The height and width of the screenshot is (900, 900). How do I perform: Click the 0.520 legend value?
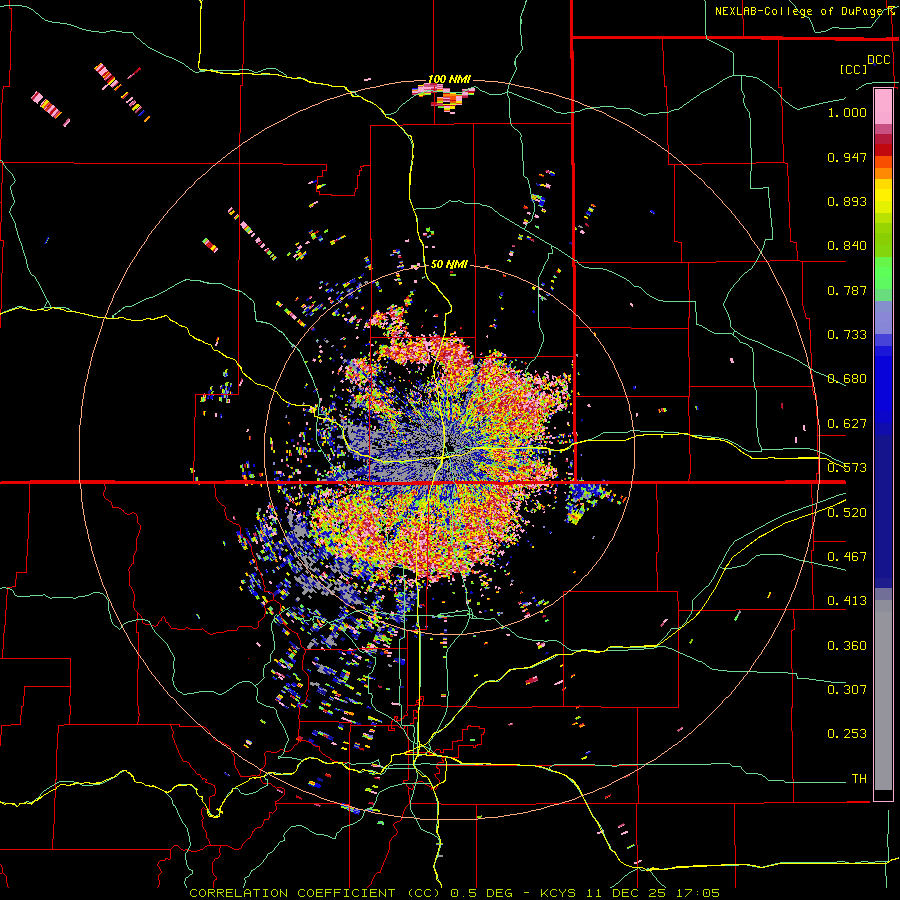click(847, 513)
